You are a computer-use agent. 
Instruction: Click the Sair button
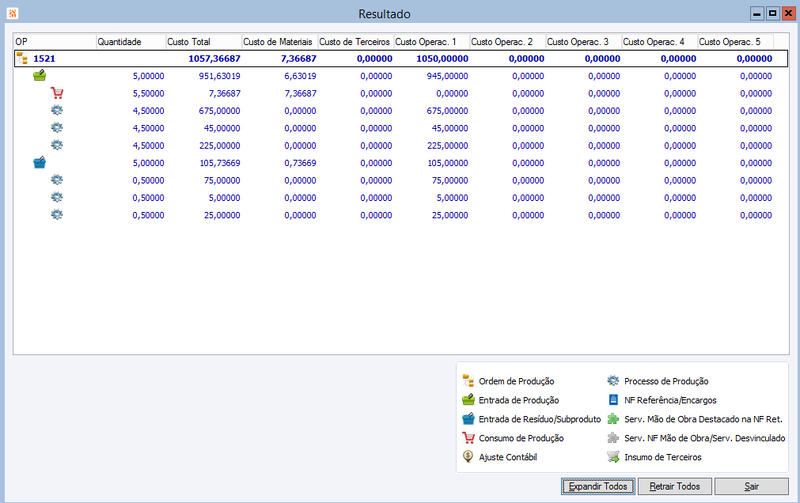(x=751, y=486)
